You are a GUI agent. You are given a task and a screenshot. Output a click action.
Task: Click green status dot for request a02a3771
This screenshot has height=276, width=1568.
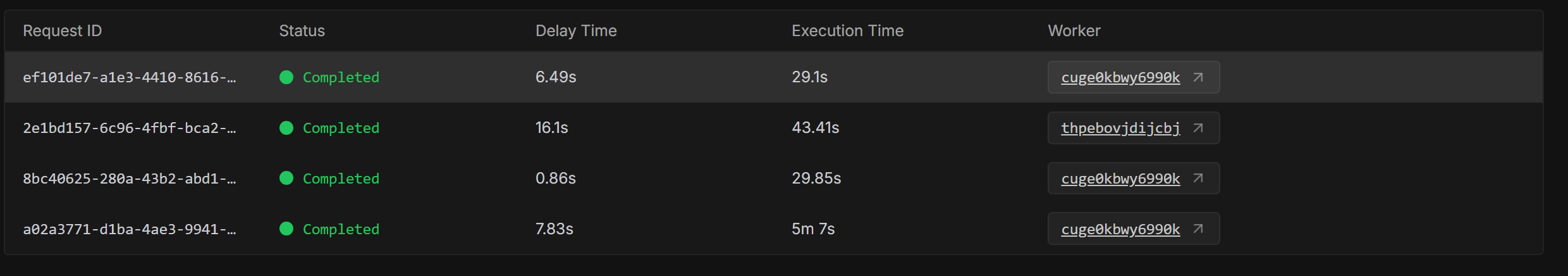(x=286, y=229)
